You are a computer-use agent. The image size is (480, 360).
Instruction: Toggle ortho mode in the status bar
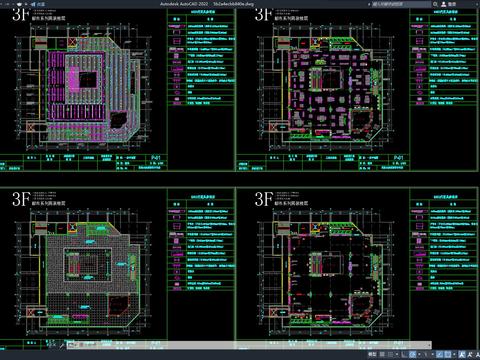pyautogui.click(x=404, y=354)
